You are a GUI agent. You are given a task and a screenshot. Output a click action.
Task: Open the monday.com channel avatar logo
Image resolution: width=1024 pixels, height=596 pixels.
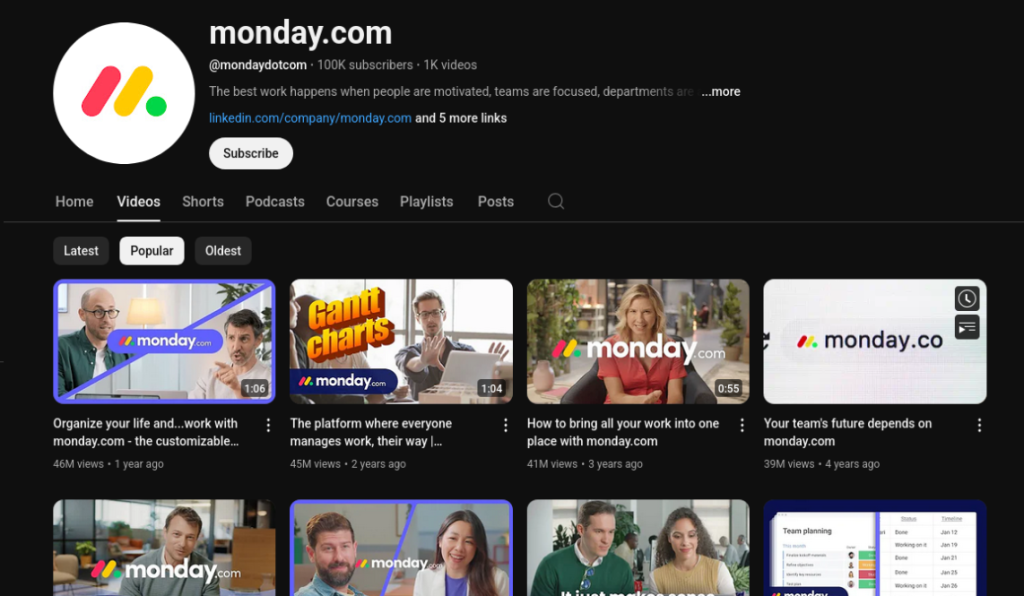click(124, 93)
